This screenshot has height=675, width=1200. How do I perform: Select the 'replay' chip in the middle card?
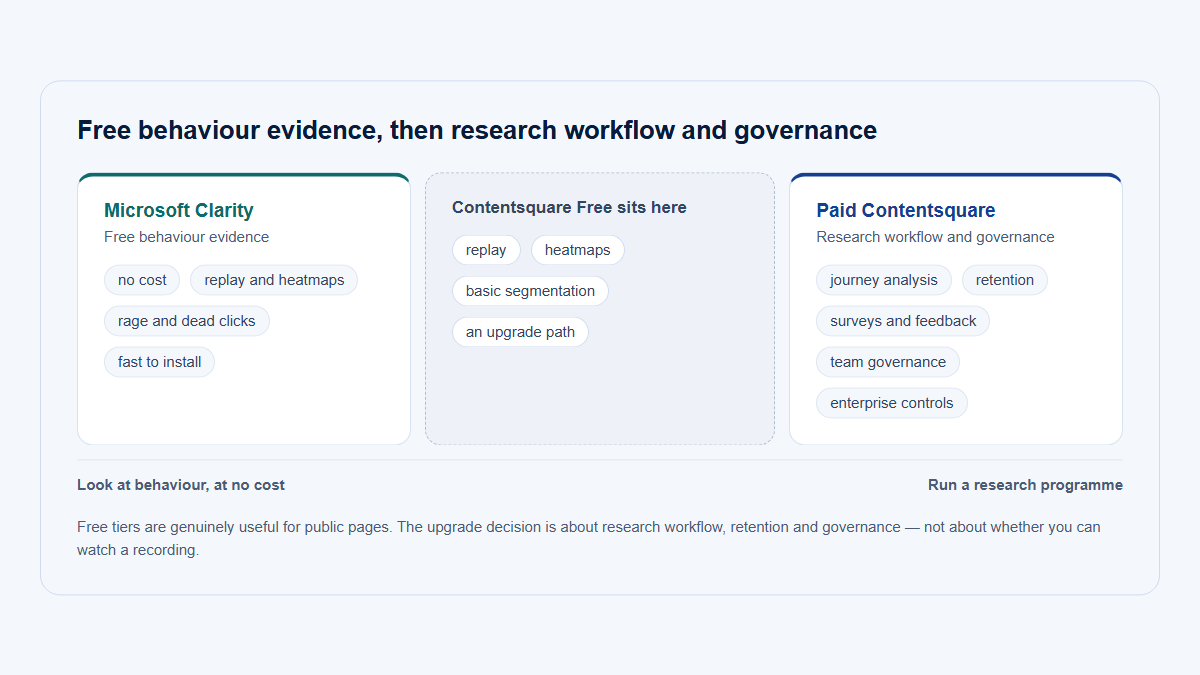(486, 250)
